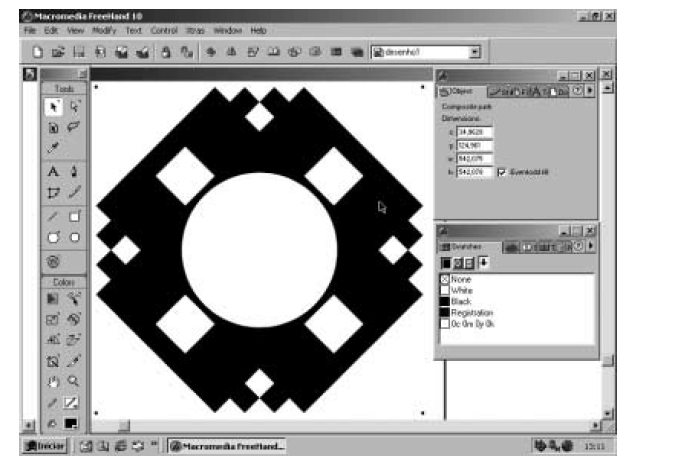
Task: Pick the Rectangle tool
Action: pos(75,215)
